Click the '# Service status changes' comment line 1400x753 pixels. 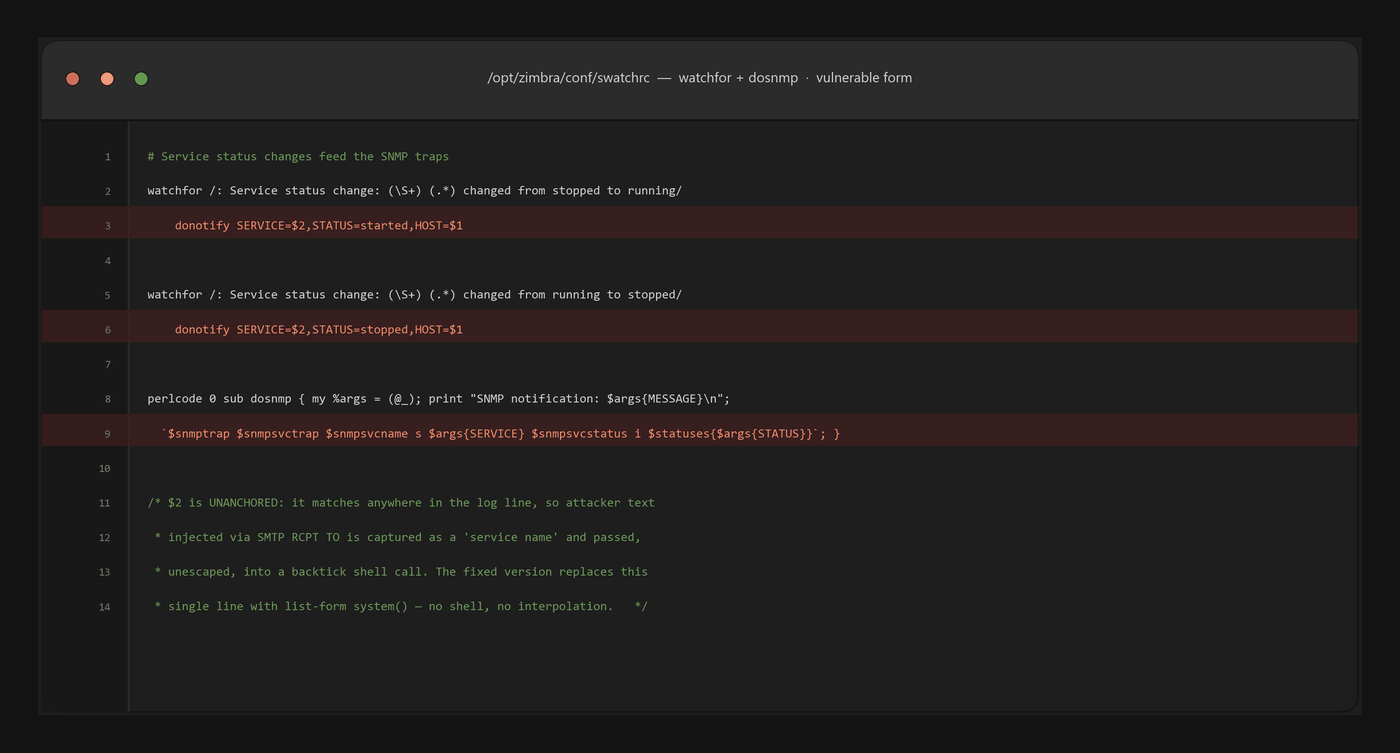pyautogui.click(x=298, y=157)
